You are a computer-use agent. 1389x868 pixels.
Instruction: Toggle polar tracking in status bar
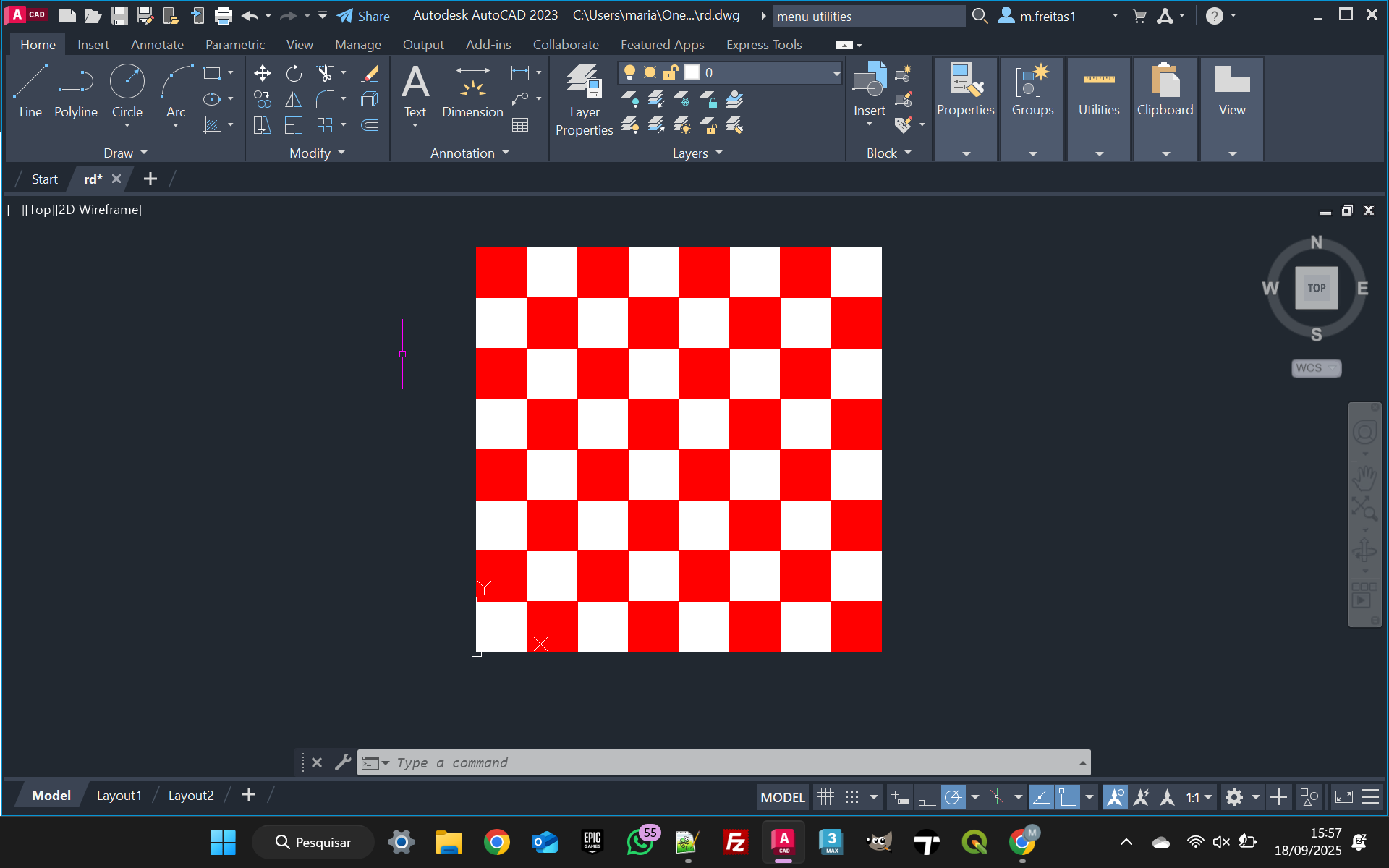tap(953, 797)
